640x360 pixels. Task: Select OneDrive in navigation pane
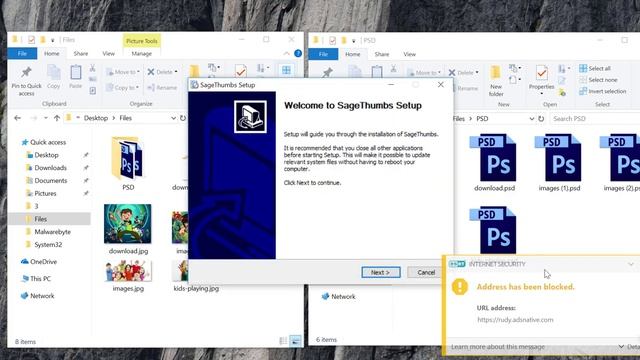(x=43, y=262)
